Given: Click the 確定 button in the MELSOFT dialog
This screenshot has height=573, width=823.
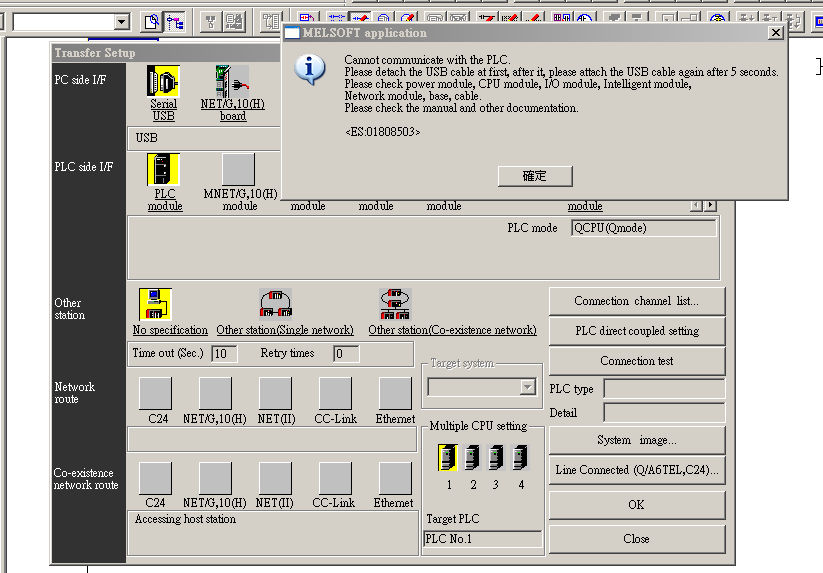Looking at the screenshot, I should (535, 176).
